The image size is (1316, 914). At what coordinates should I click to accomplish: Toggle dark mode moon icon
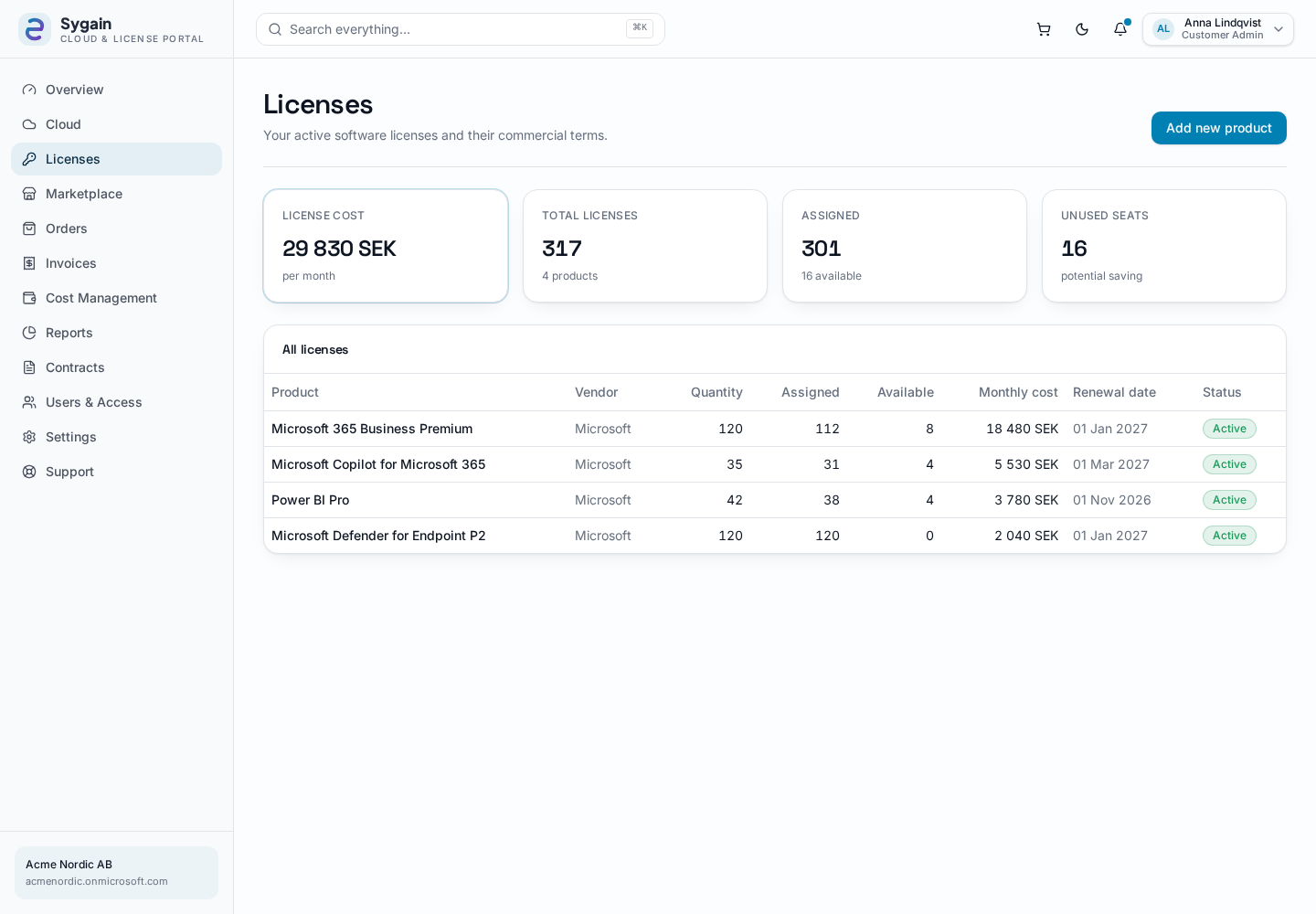1082,29
